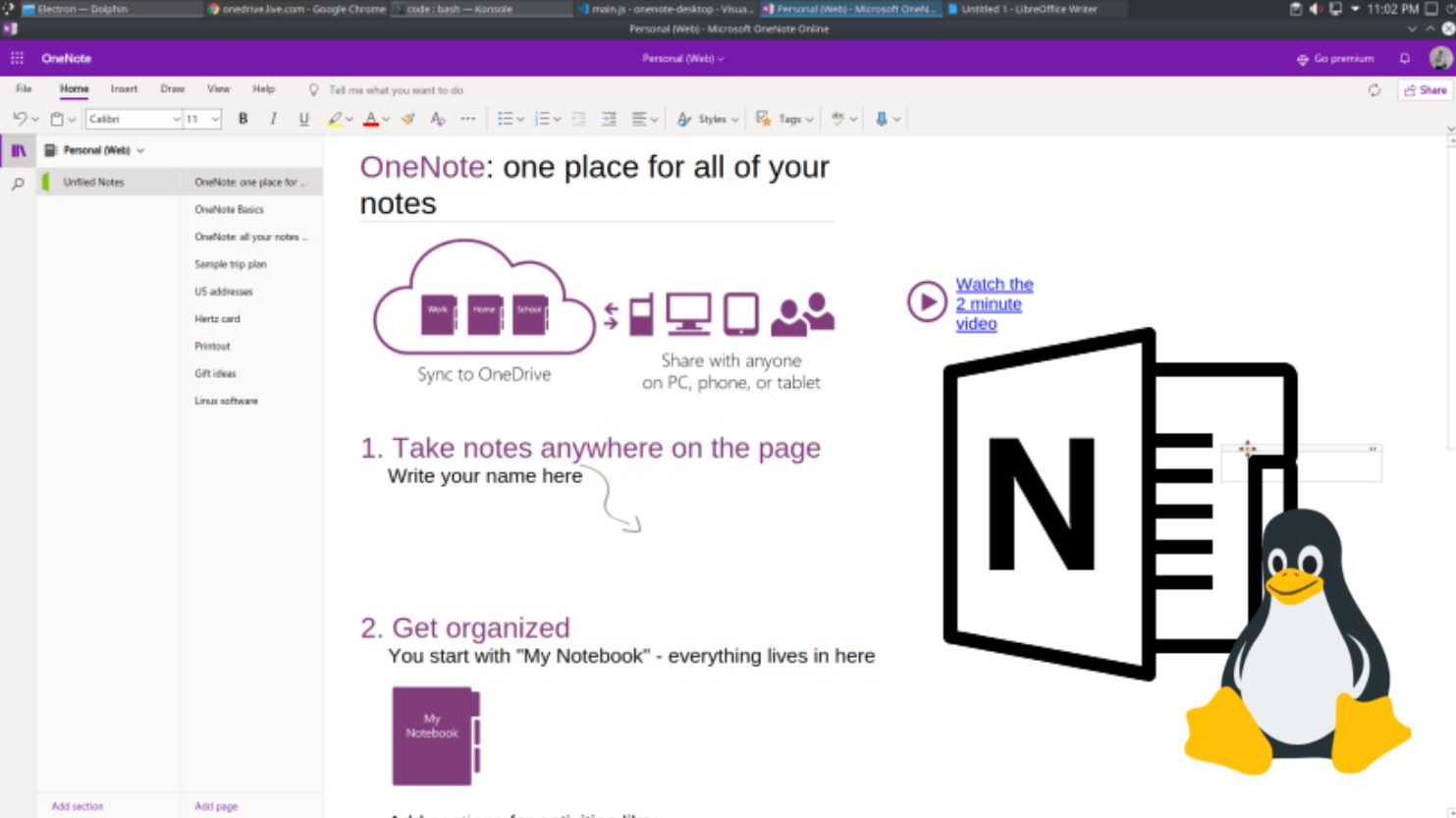Click the Format Painter icon
Screen dimensions: 1456x818
point(407,119)
